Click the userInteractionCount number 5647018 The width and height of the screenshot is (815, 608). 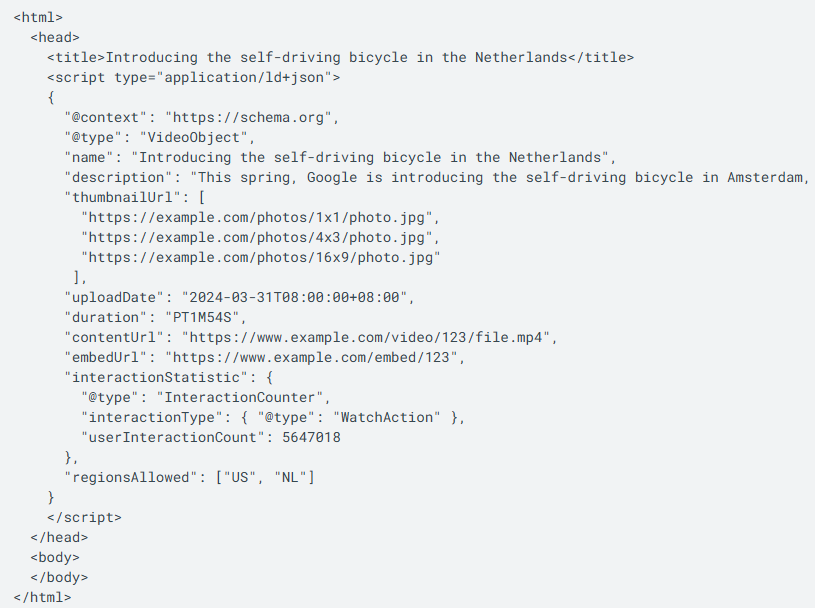(313, 437)
